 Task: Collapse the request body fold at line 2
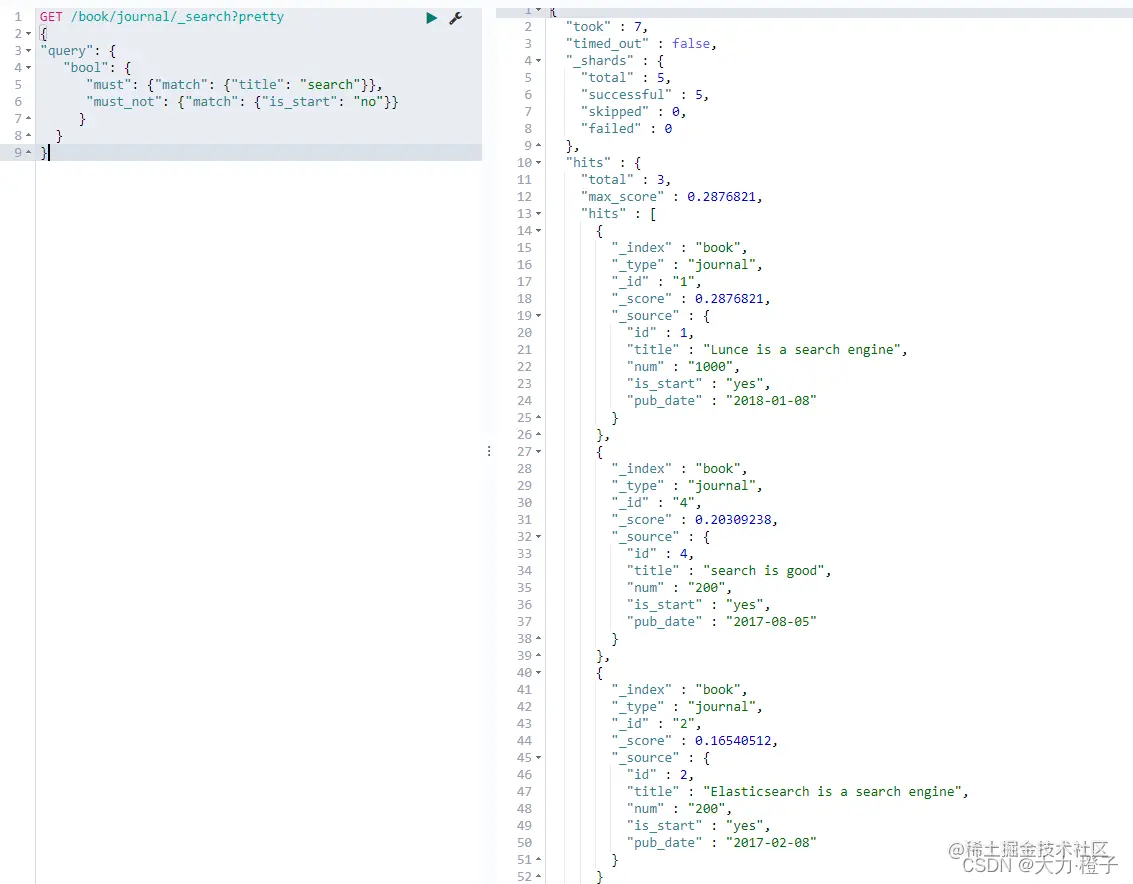pyautogui.click(x=28, y=34)
